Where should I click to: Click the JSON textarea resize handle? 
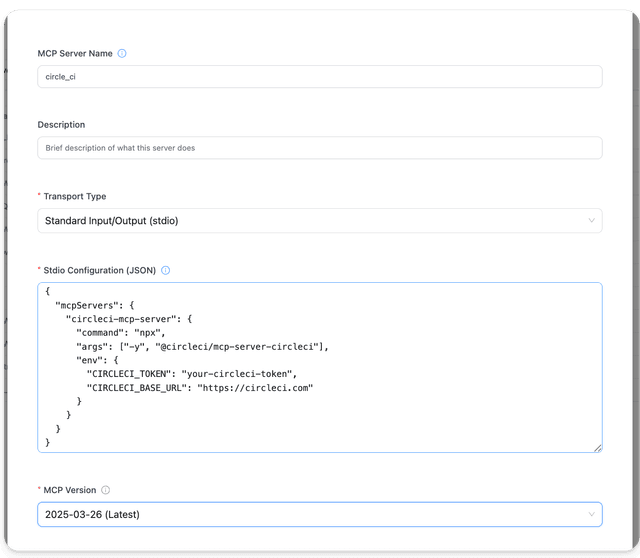point(598,448)
